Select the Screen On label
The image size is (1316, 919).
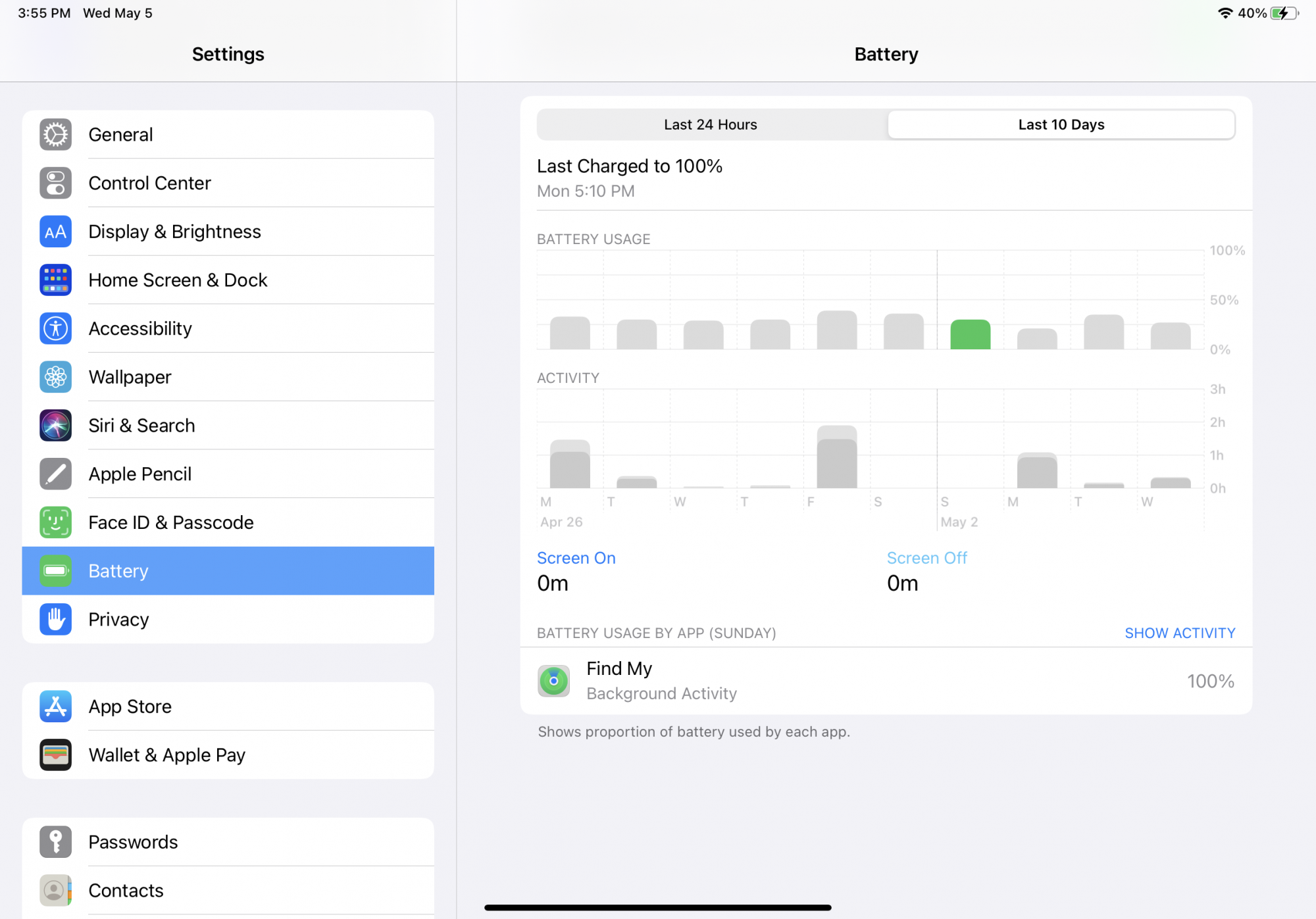(x=576, y=558)
